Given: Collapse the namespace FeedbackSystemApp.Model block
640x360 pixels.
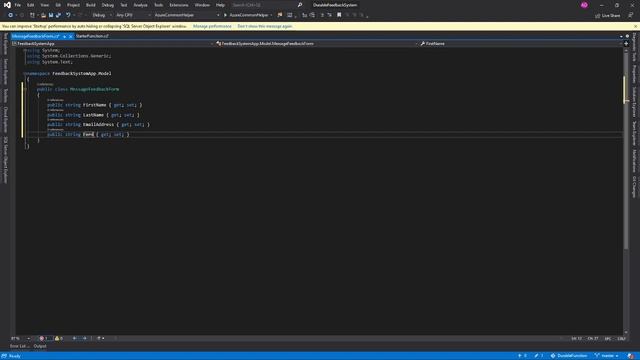Looking at the screenshot, I should [x=24, y=74].
